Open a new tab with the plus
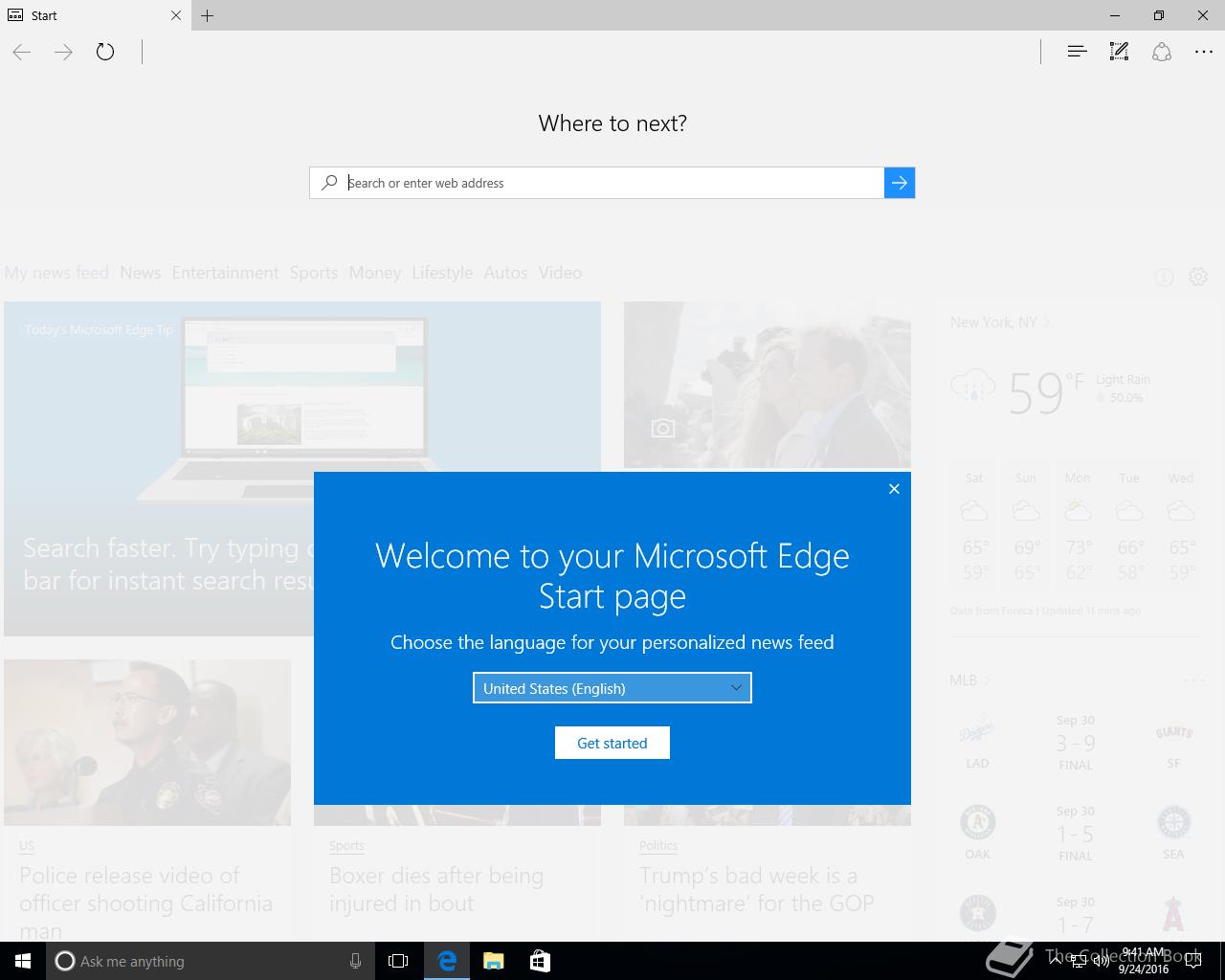The height and width of the screenshot is (980, 1225). 208,15
